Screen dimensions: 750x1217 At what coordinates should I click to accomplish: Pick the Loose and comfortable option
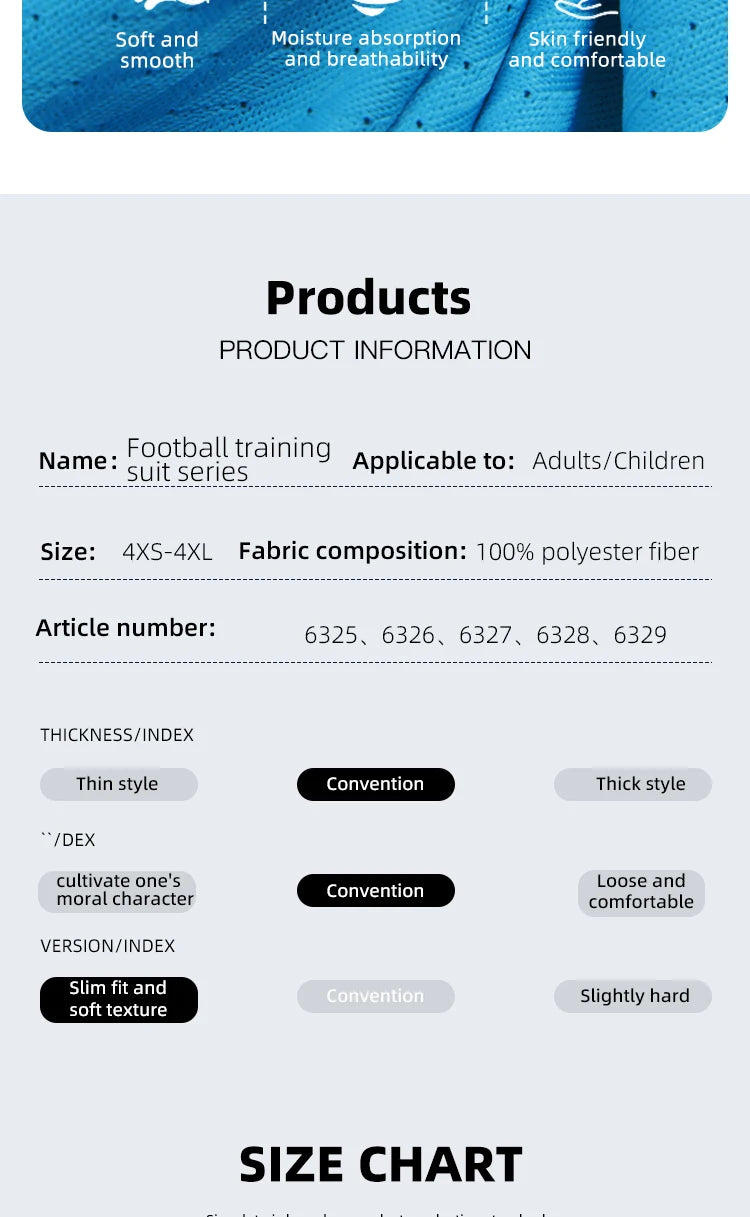click(641, 891)
